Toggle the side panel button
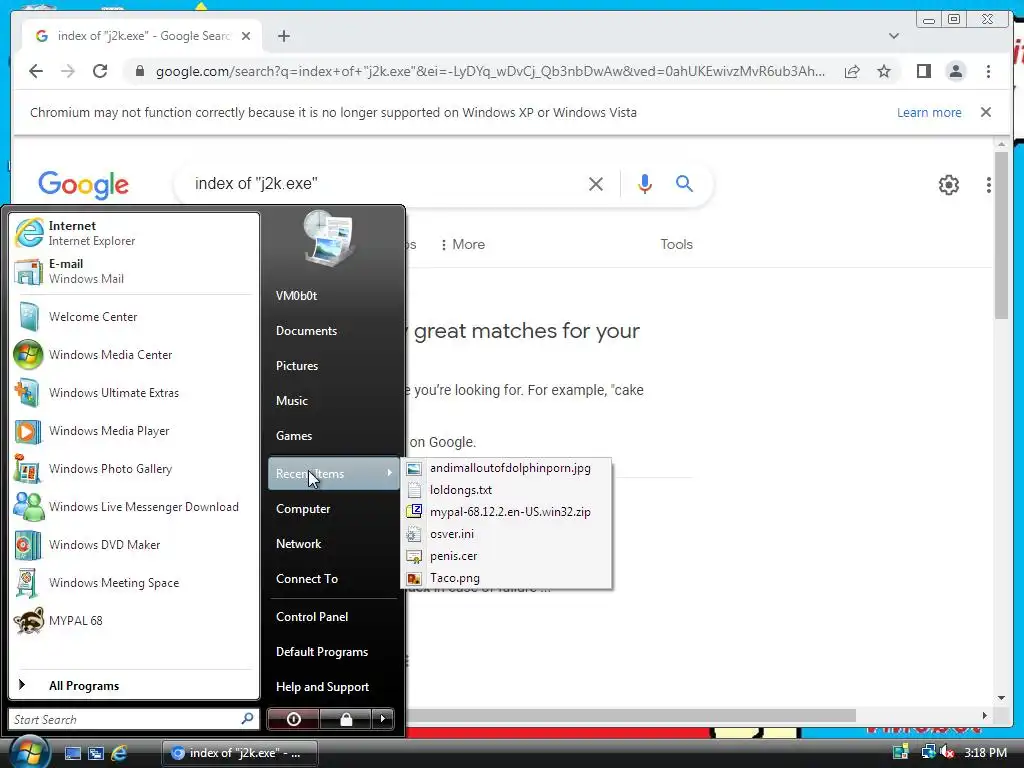Screen dimensions: 1024x768 [x=924, y=71]
